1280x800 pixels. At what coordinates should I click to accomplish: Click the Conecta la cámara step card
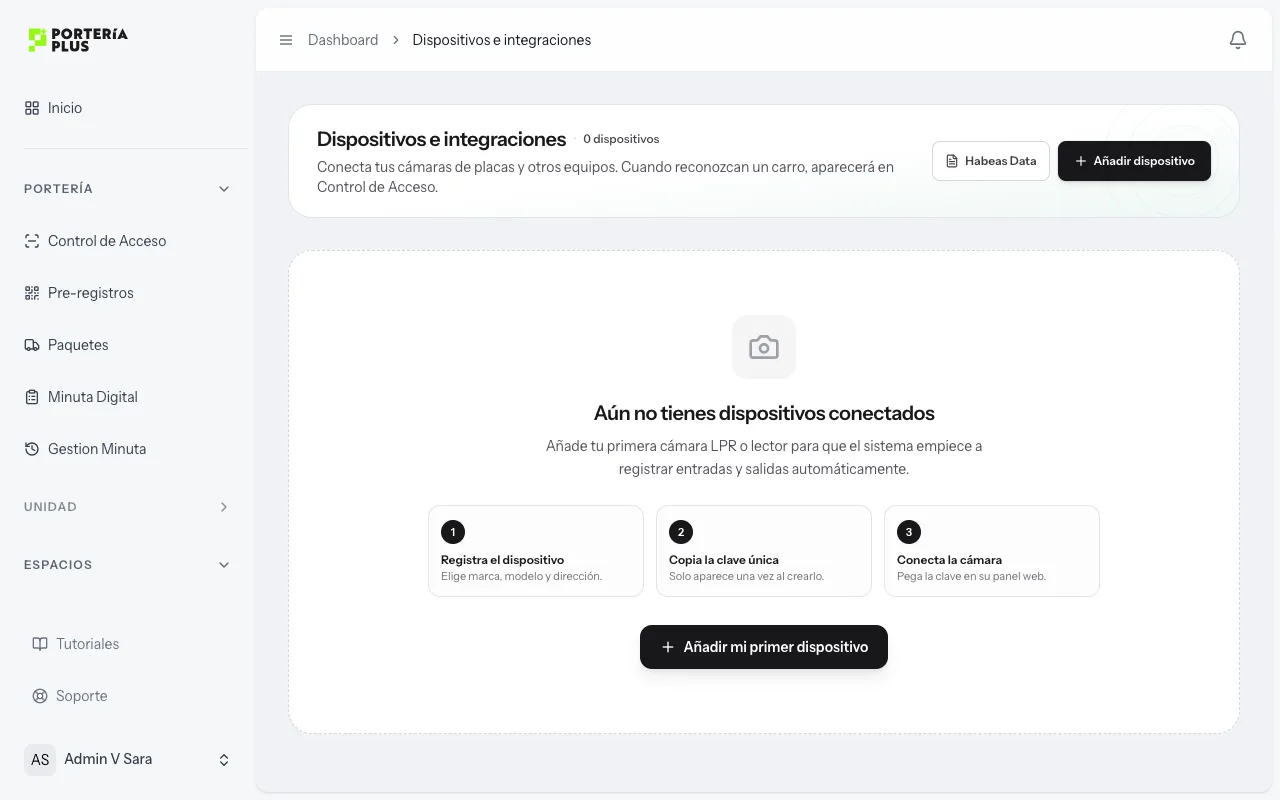pyautogui.click(x=992, y=551)
